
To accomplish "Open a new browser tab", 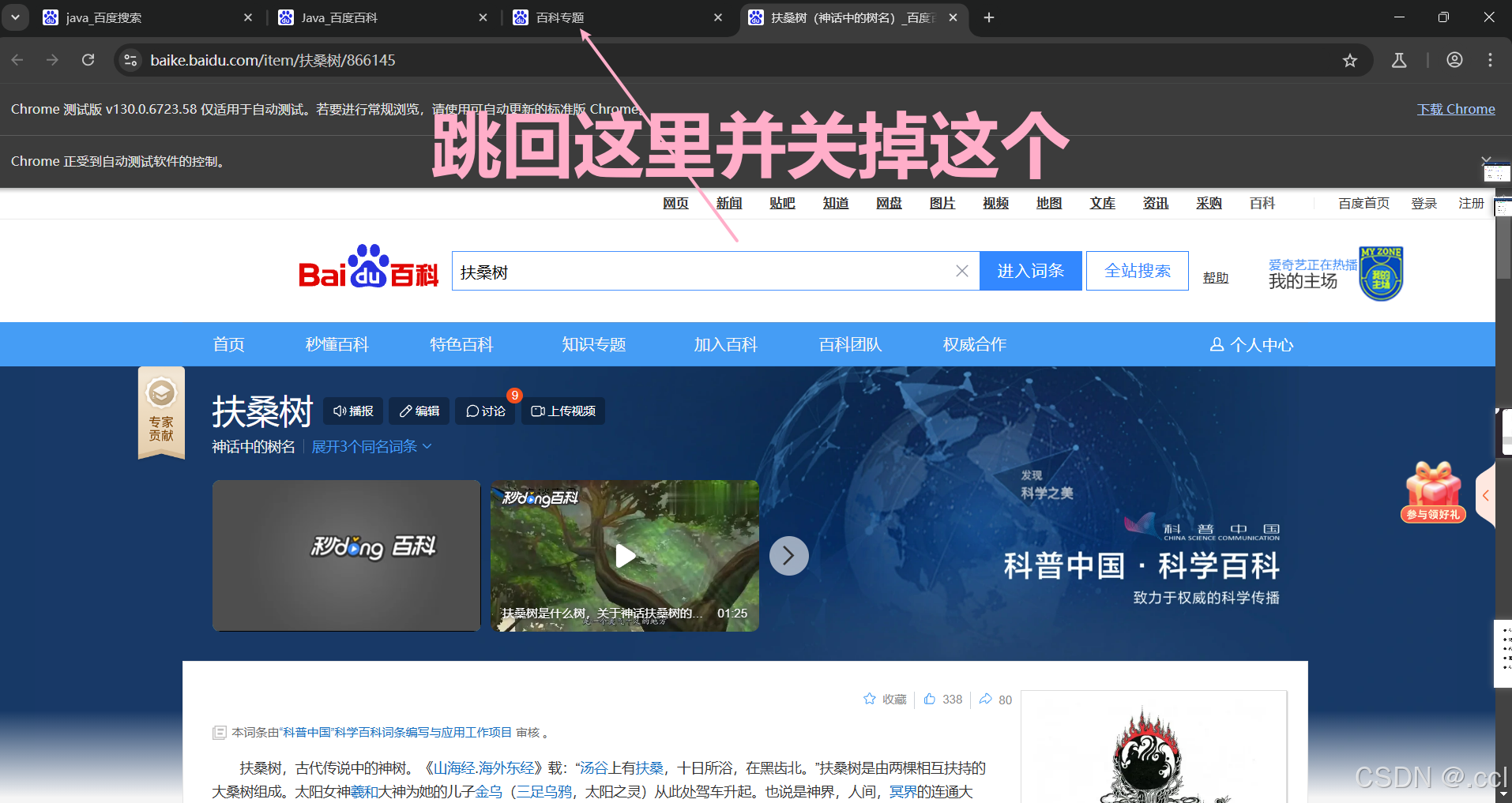I will pyautogui.click(x=989, y=17).
